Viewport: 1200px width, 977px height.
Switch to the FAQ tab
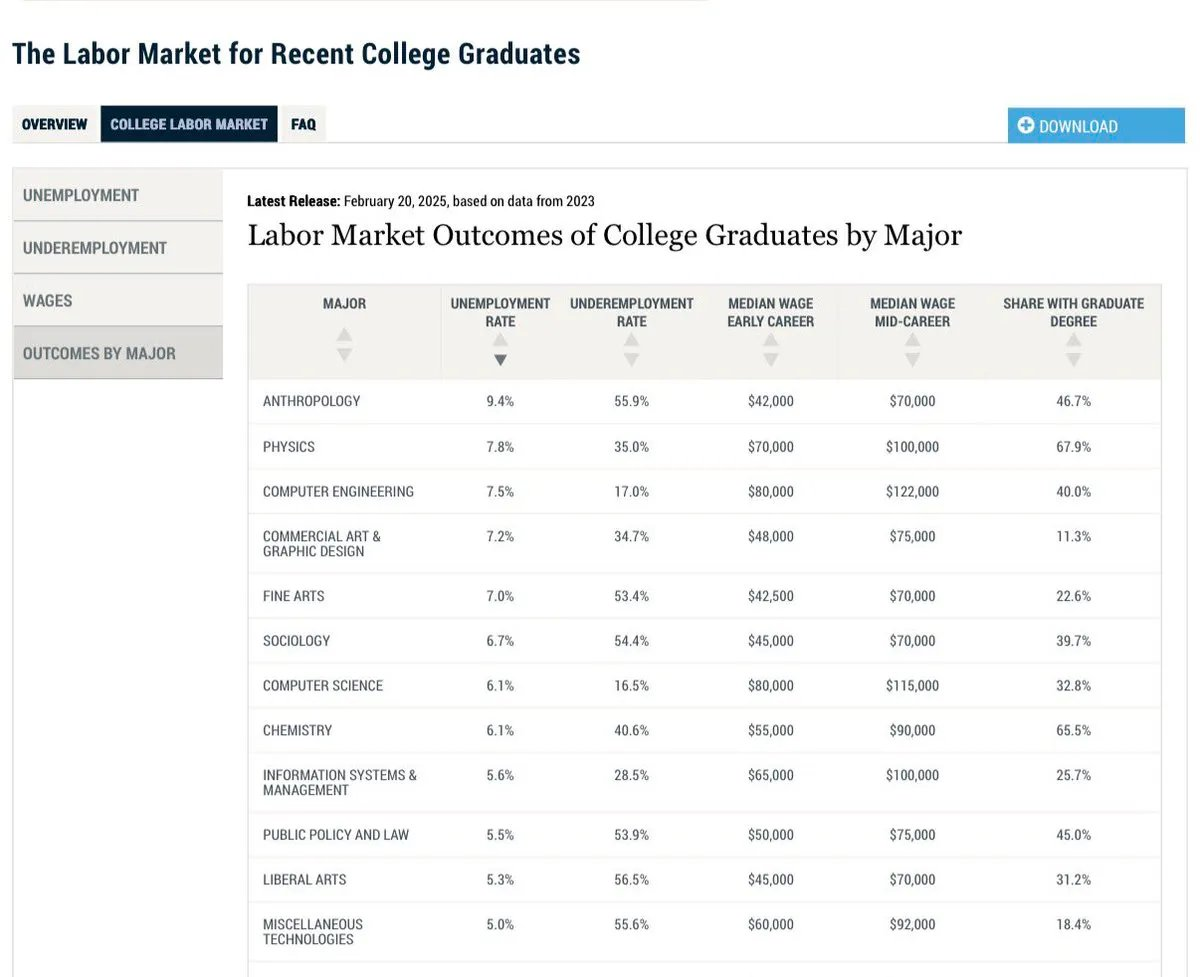[x=303, y=125]
